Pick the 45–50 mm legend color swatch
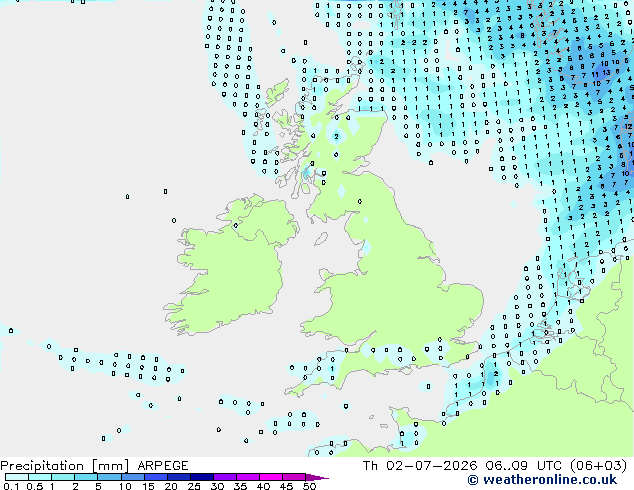 coord(294,477)
